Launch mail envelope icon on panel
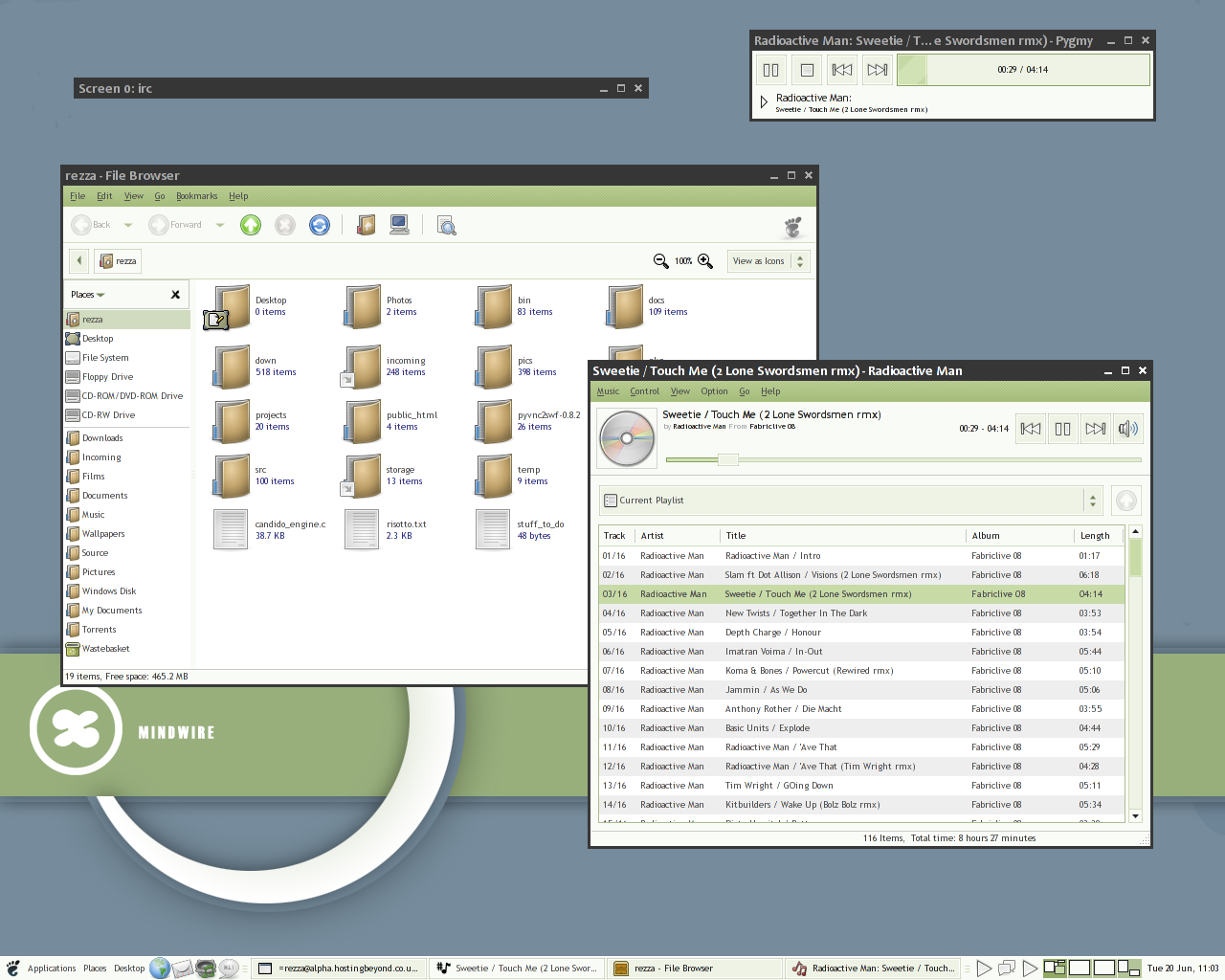The width and height of the screenshot is (1225, 980). coord(183,969)
